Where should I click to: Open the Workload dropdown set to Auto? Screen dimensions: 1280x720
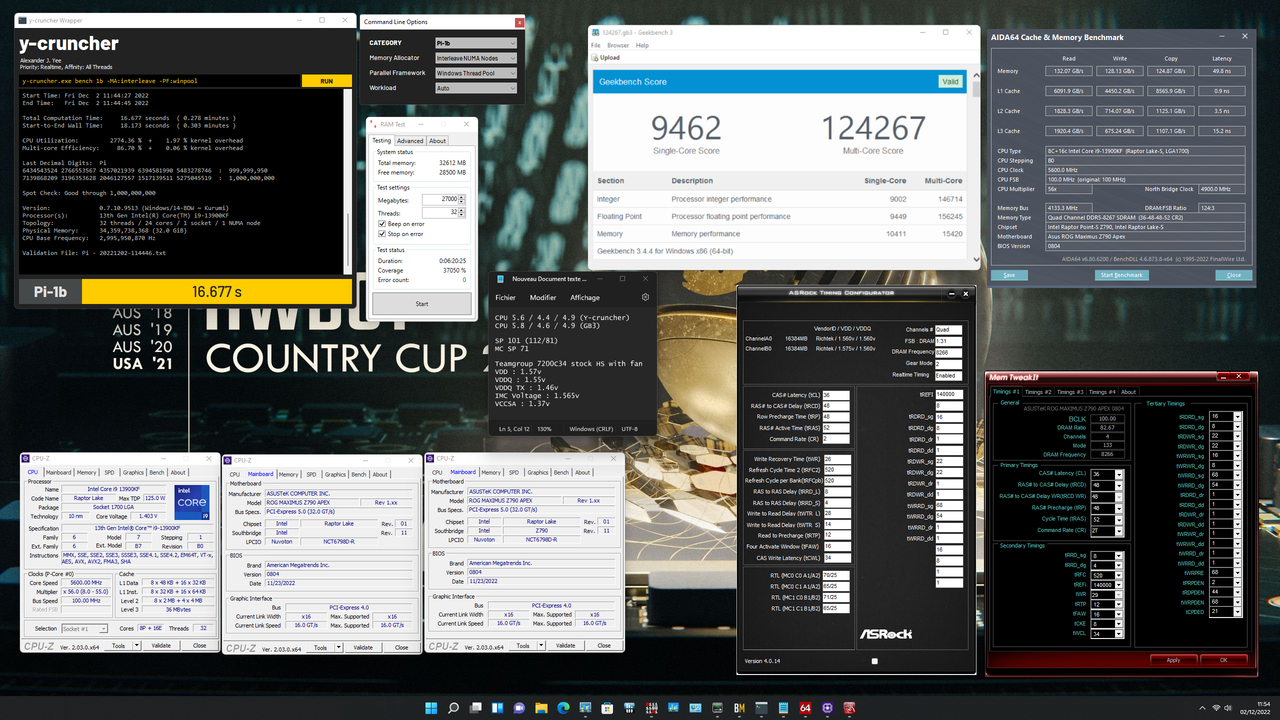(x=475, y=88)
